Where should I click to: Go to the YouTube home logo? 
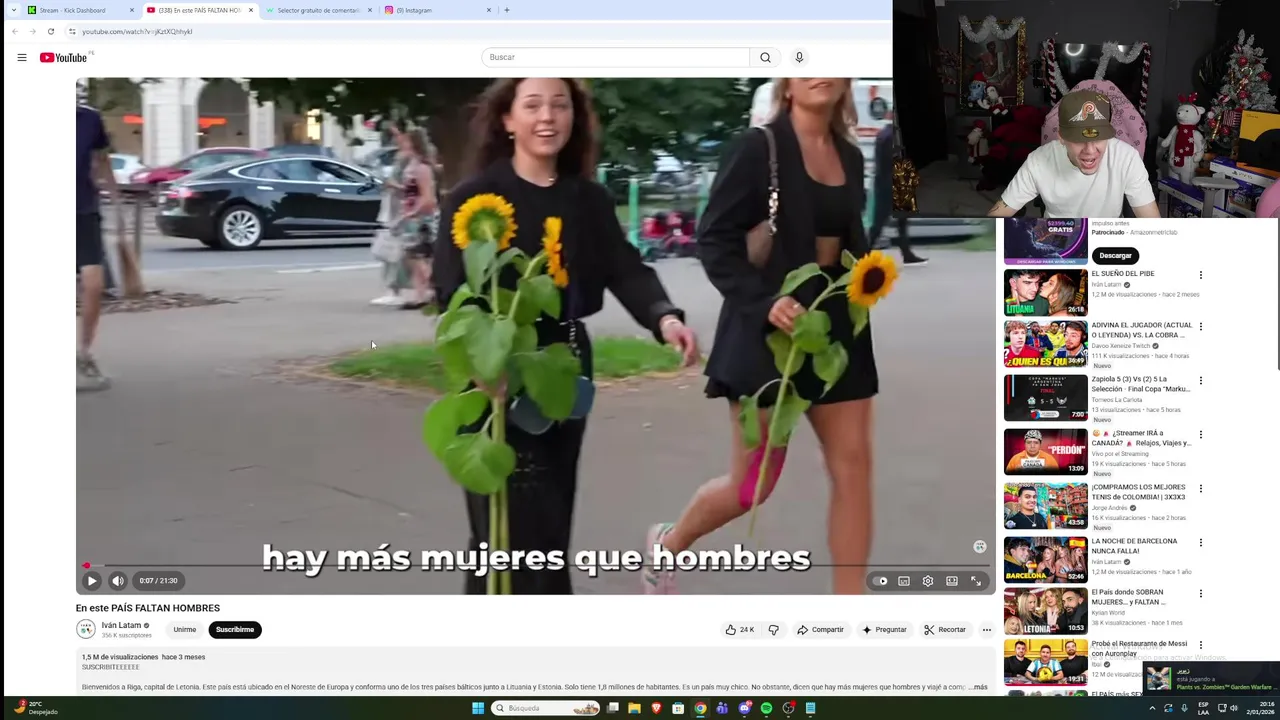pos(64,57)
